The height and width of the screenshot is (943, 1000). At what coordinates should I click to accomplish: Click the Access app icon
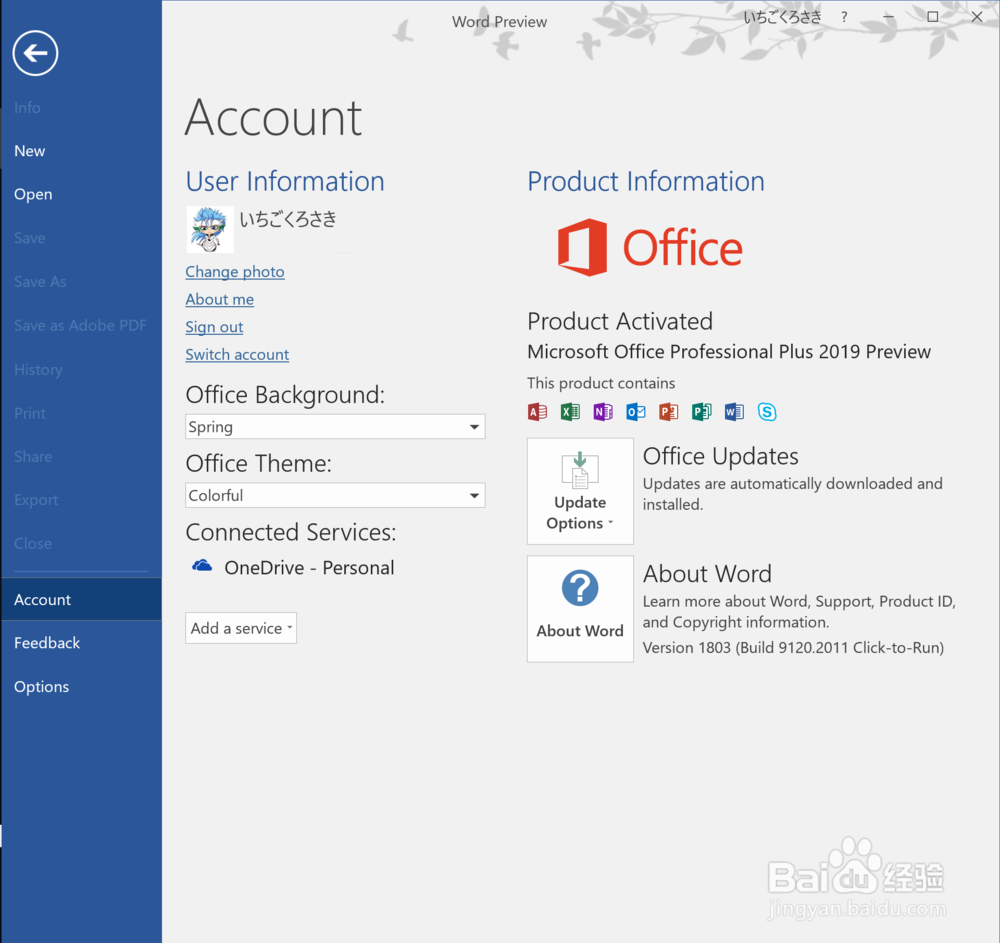538,412
